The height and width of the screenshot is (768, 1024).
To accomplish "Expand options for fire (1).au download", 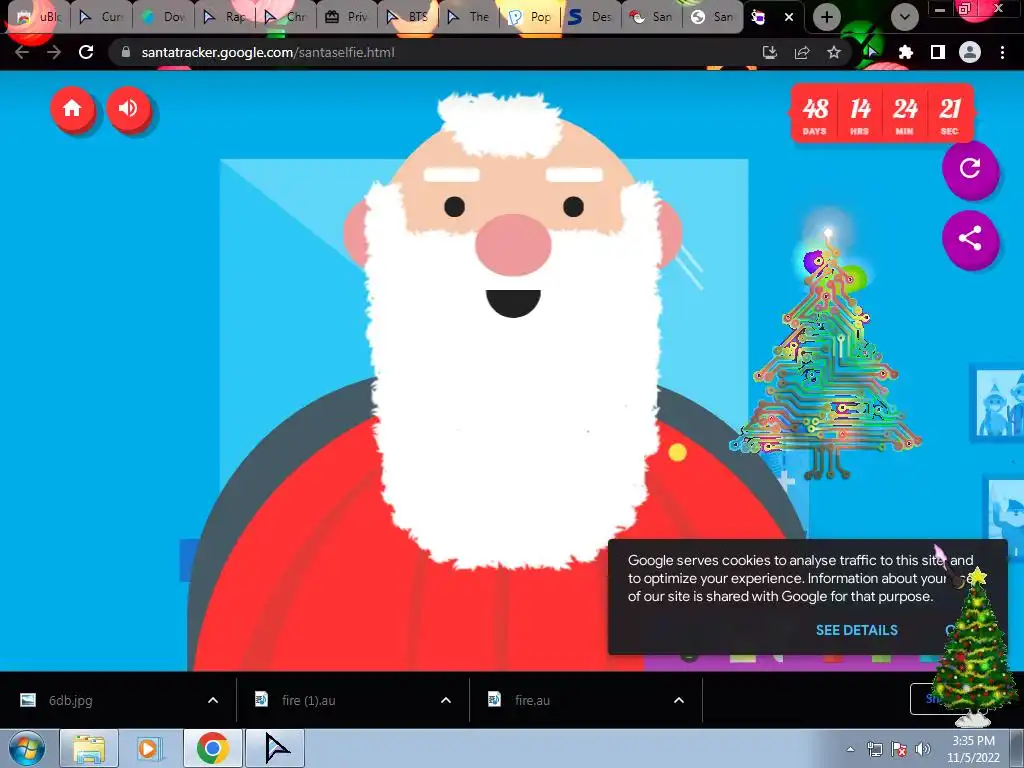I will pyautogui.click(x=446, y=700).
